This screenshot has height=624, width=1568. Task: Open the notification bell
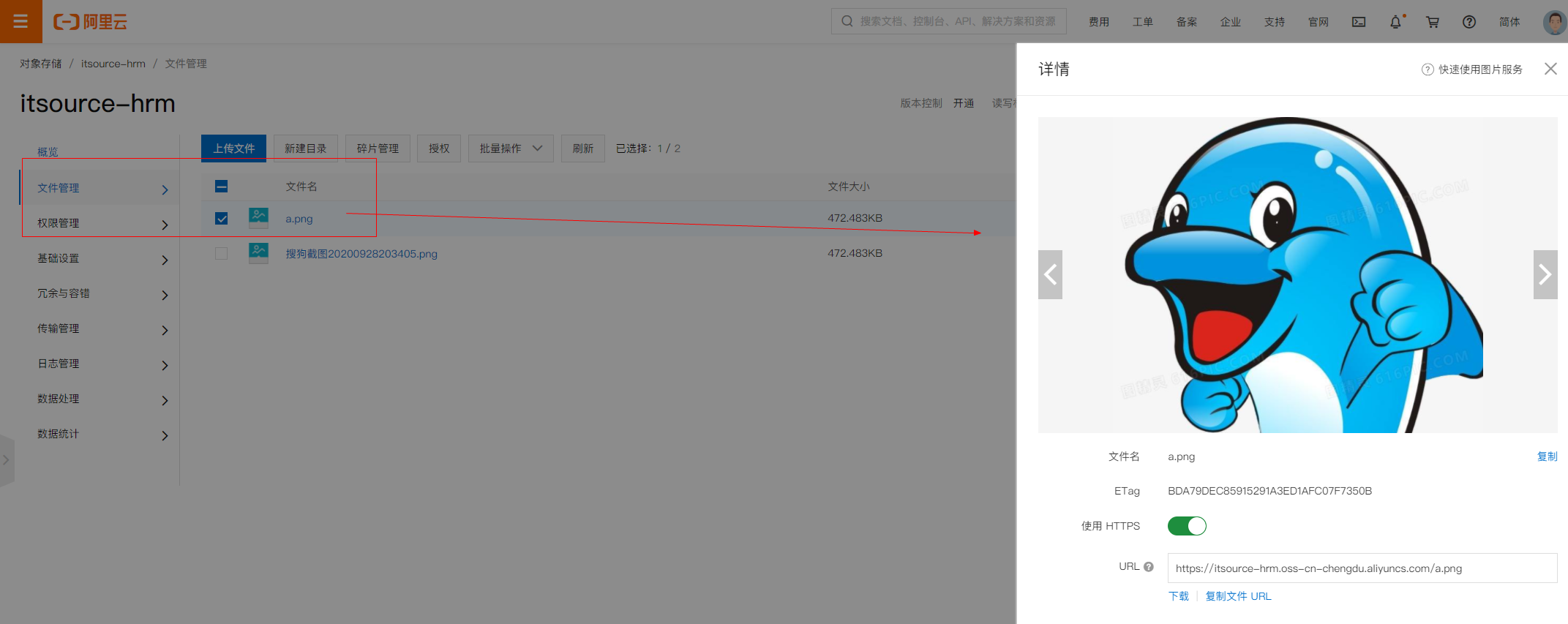click(x=1396, y=22)
